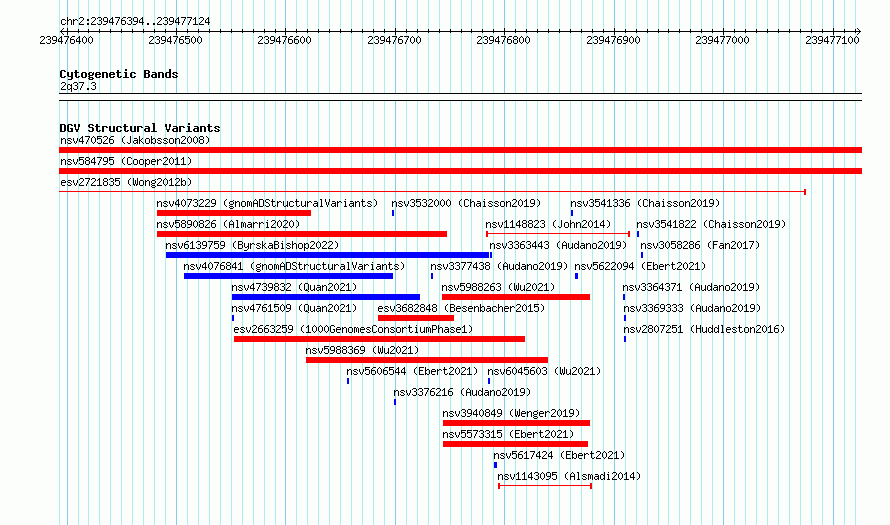
Task: Open nsv2807251 (Huddleston2016) label
Action: (704, 329)
